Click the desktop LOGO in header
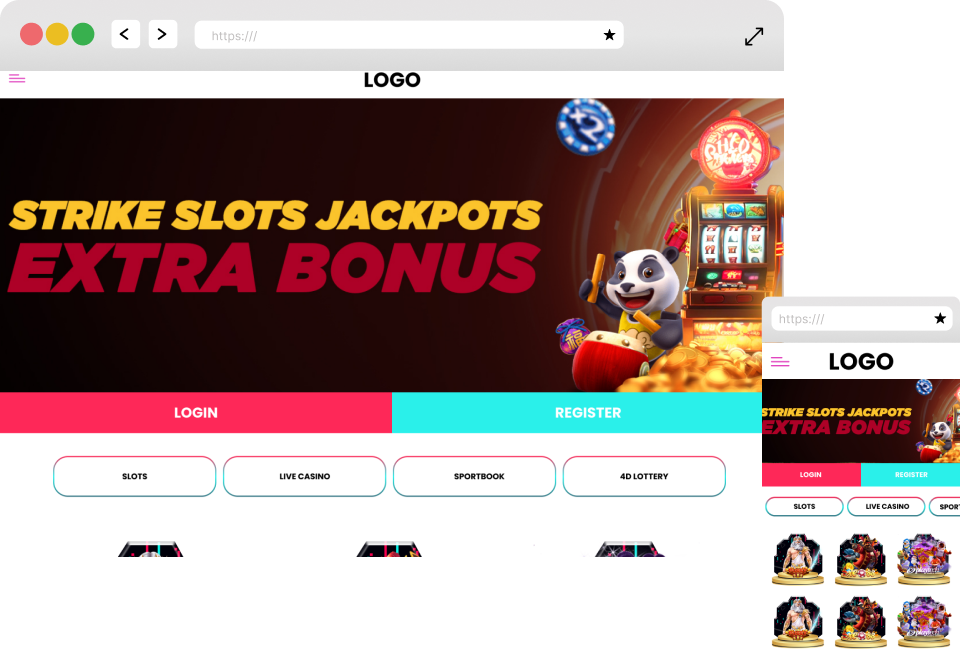Image resolution: width=960 pixels, height=654 pixels. coord(392,80)
